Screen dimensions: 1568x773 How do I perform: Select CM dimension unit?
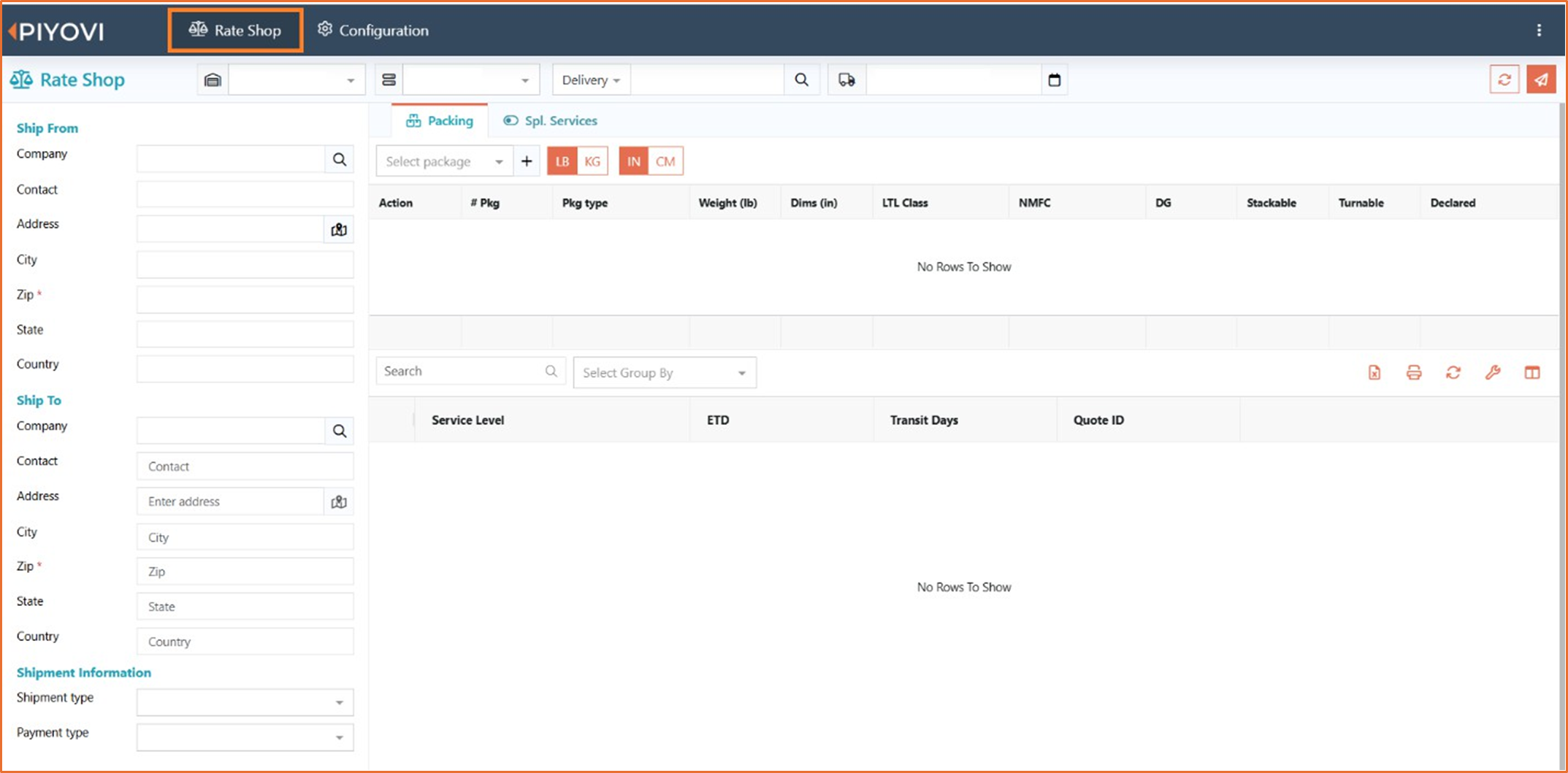pyautogui.click(x=665, y=161)
